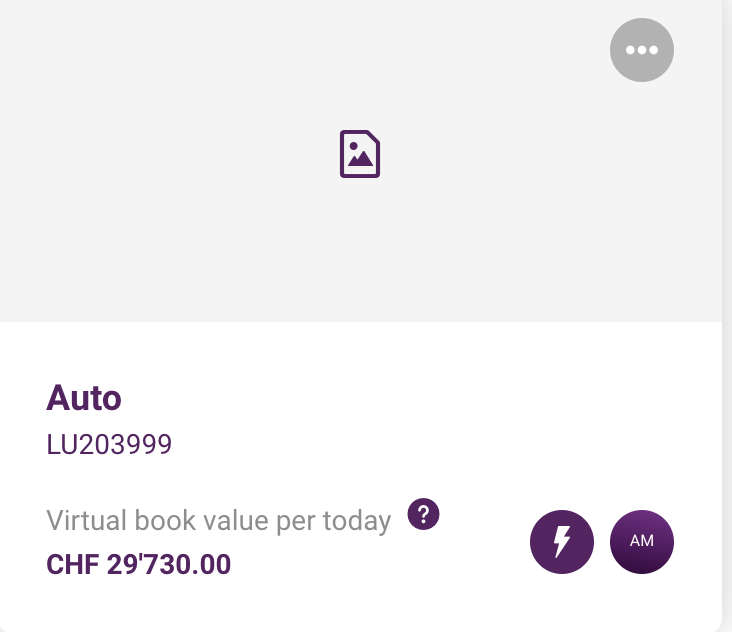
Task: Open the AM user avatar
Action: point(641,541)
